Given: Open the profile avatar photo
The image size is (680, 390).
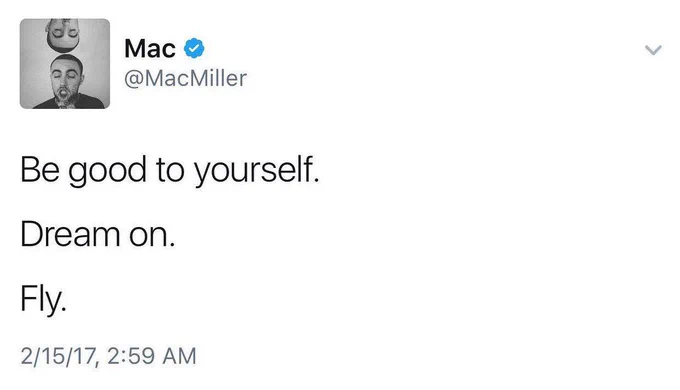Looking at the screenshot, I should point(65,63).
